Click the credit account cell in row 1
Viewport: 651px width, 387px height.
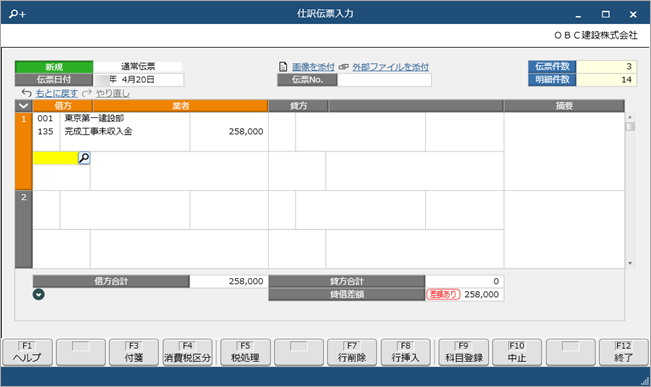tap(360, 132)
